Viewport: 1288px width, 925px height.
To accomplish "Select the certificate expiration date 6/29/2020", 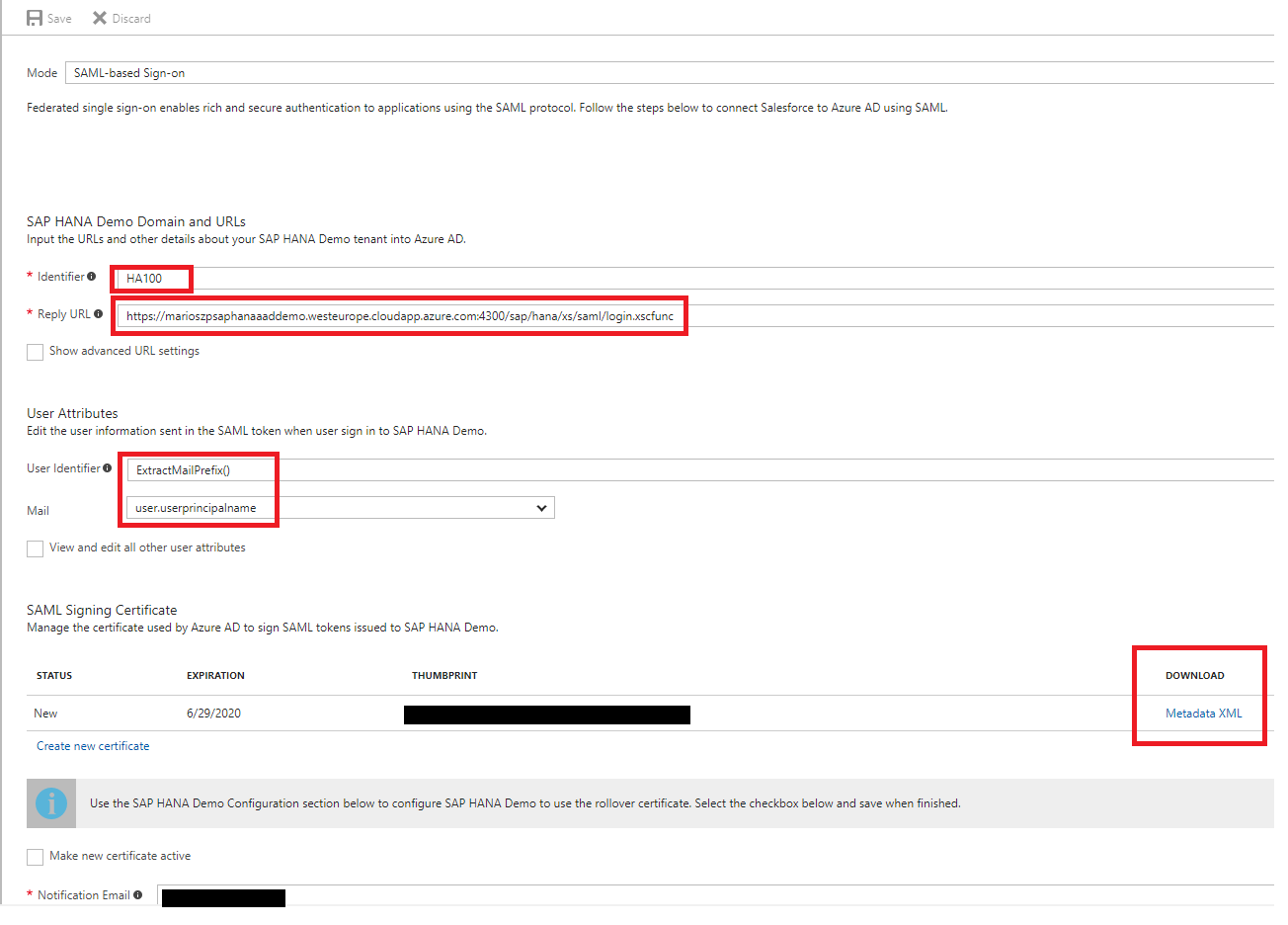I will pos(213,714).
